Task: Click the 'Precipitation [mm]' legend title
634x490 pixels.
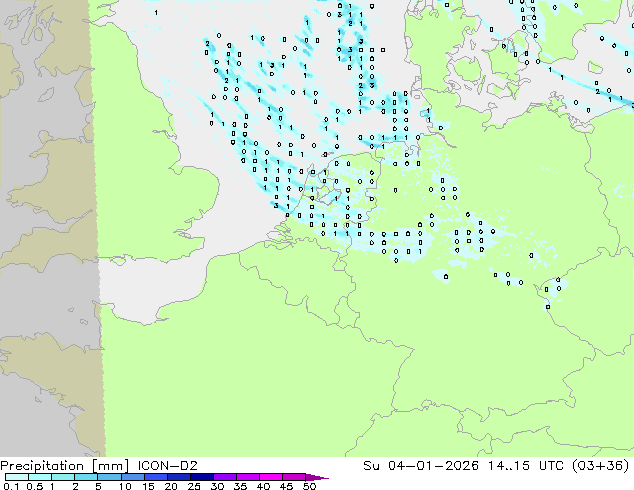Action: point(65,466)
